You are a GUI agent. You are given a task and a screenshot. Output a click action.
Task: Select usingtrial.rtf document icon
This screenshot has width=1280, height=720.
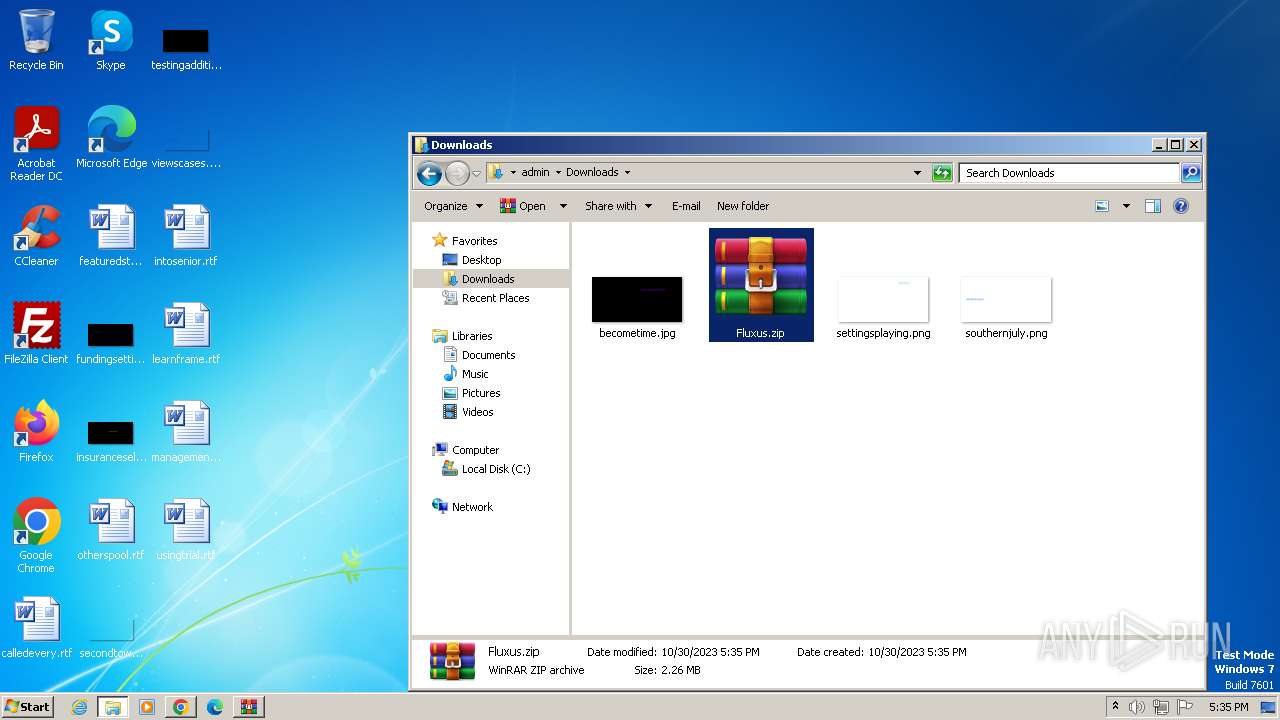[x=186, y=530]
